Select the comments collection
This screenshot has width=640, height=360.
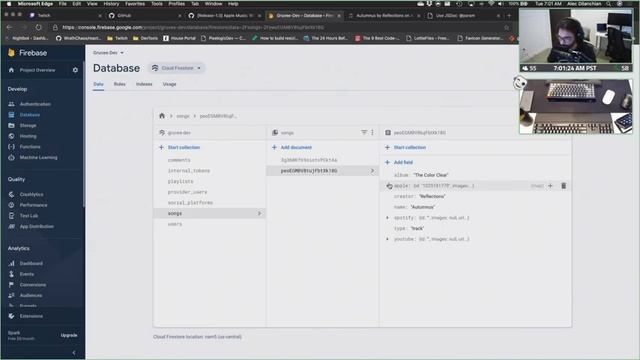click(x=179, y=160)
